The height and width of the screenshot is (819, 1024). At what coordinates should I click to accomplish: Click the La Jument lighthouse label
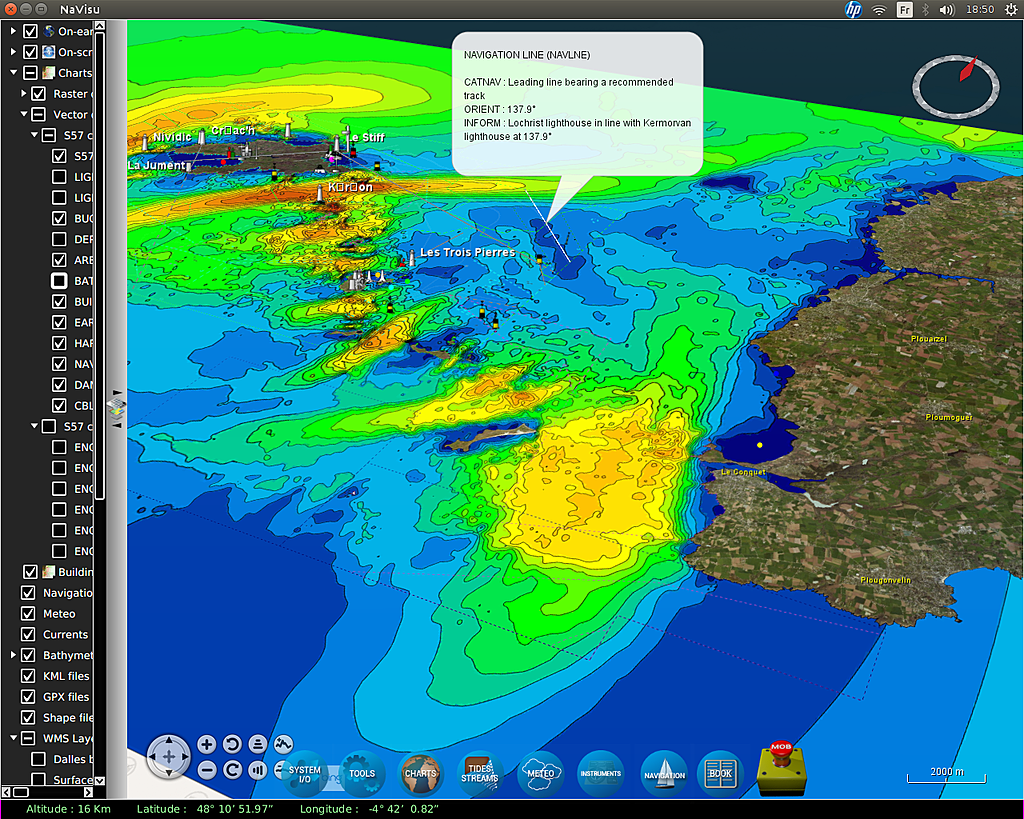[x=156, y=165]
